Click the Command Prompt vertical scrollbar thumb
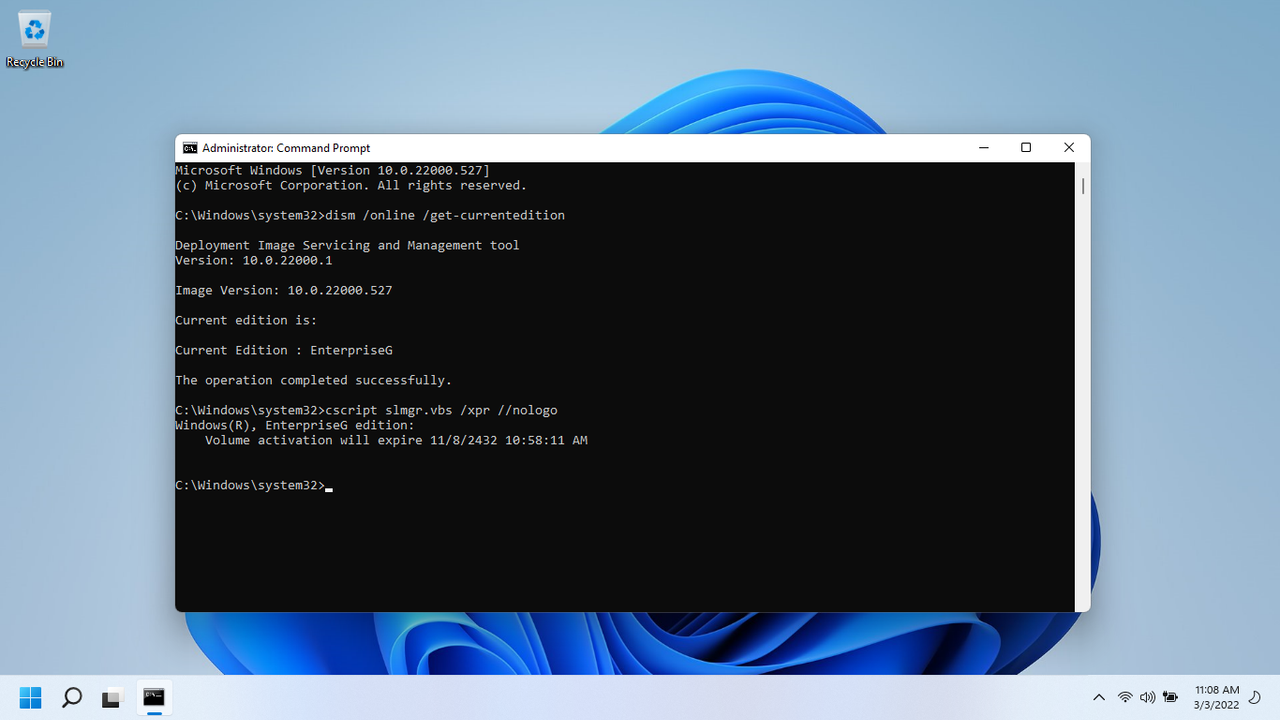The image size is (1280, 720). 1083,186
